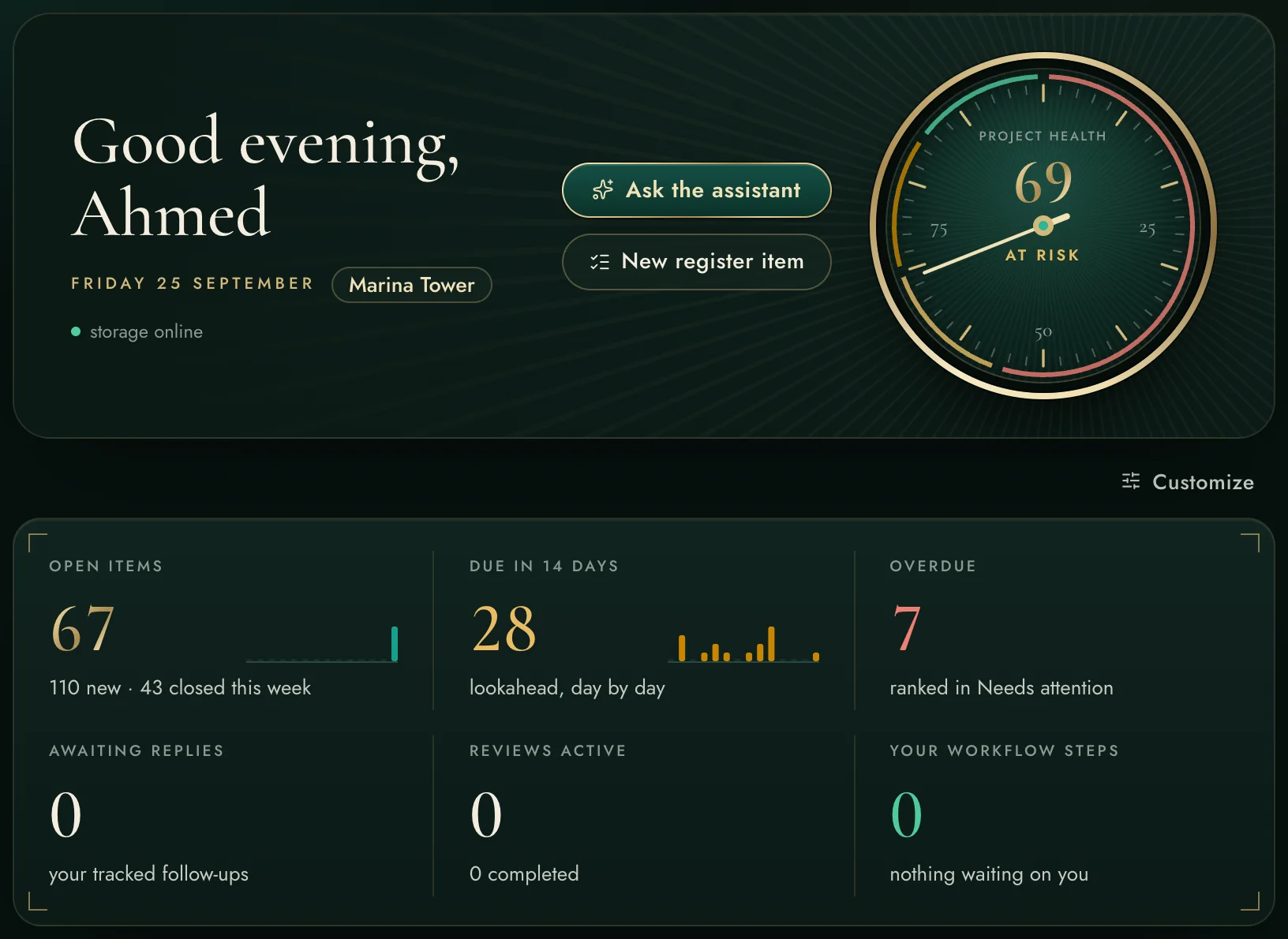
Task: Click the "AT RISK" status on gauge
Action: tap(1043, 255)
